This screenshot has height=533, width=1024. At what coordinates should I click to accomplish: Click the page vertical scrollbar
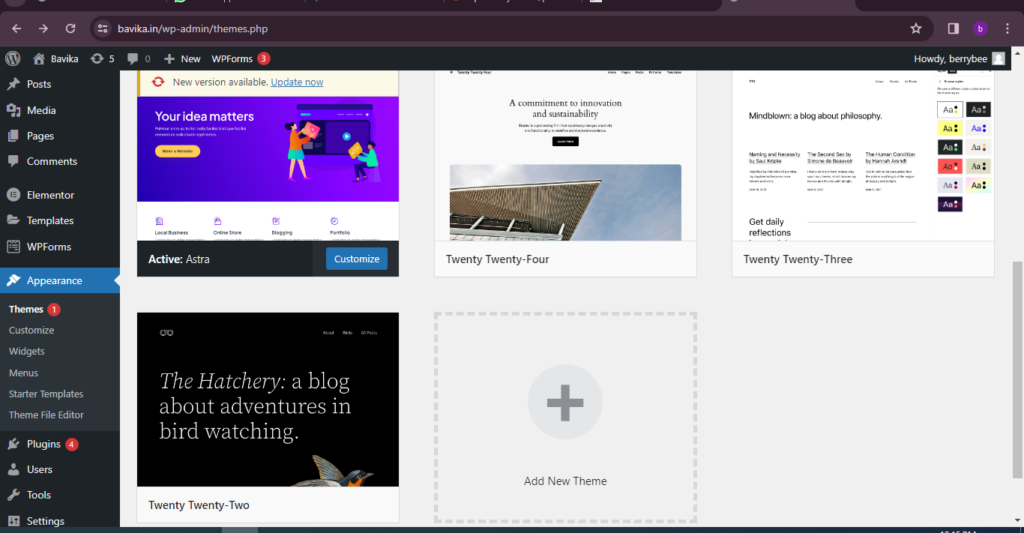1017,369
